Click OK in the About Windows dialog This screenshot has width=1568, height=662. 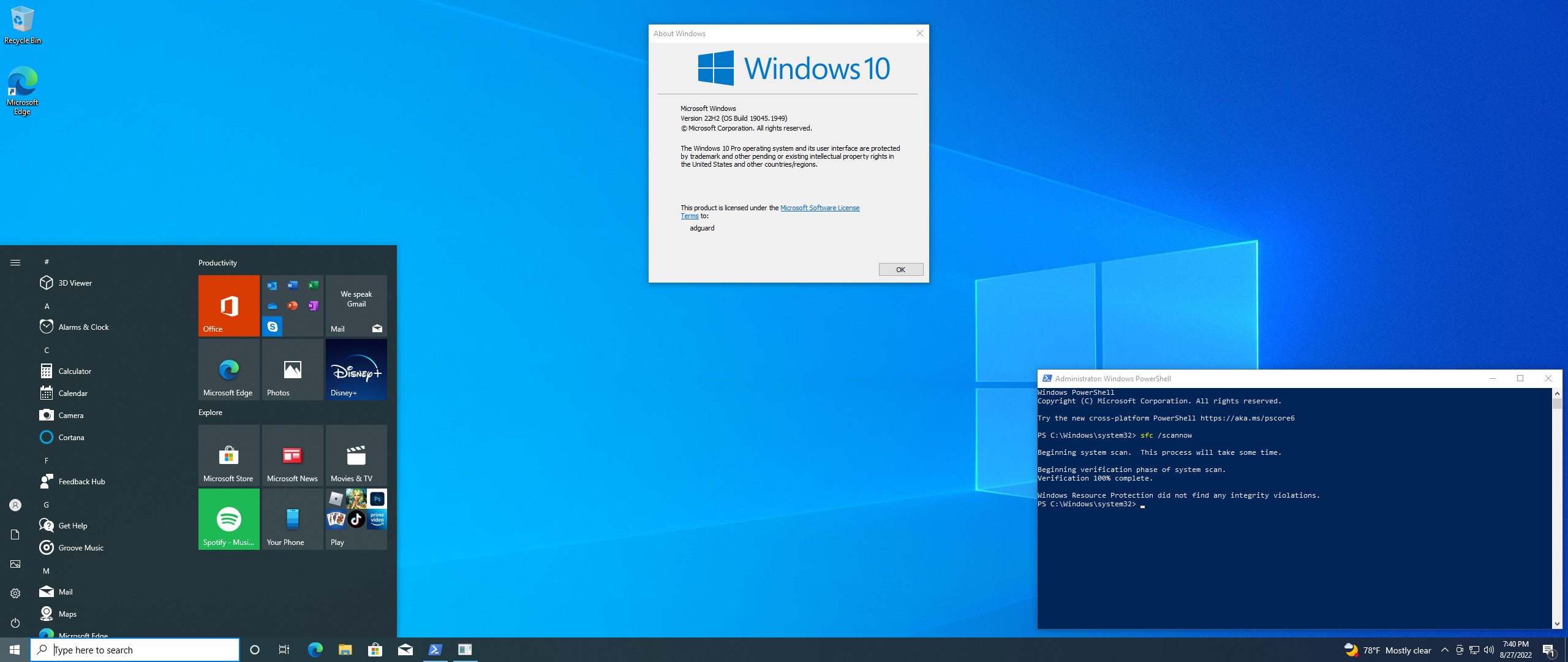(900, 270)
